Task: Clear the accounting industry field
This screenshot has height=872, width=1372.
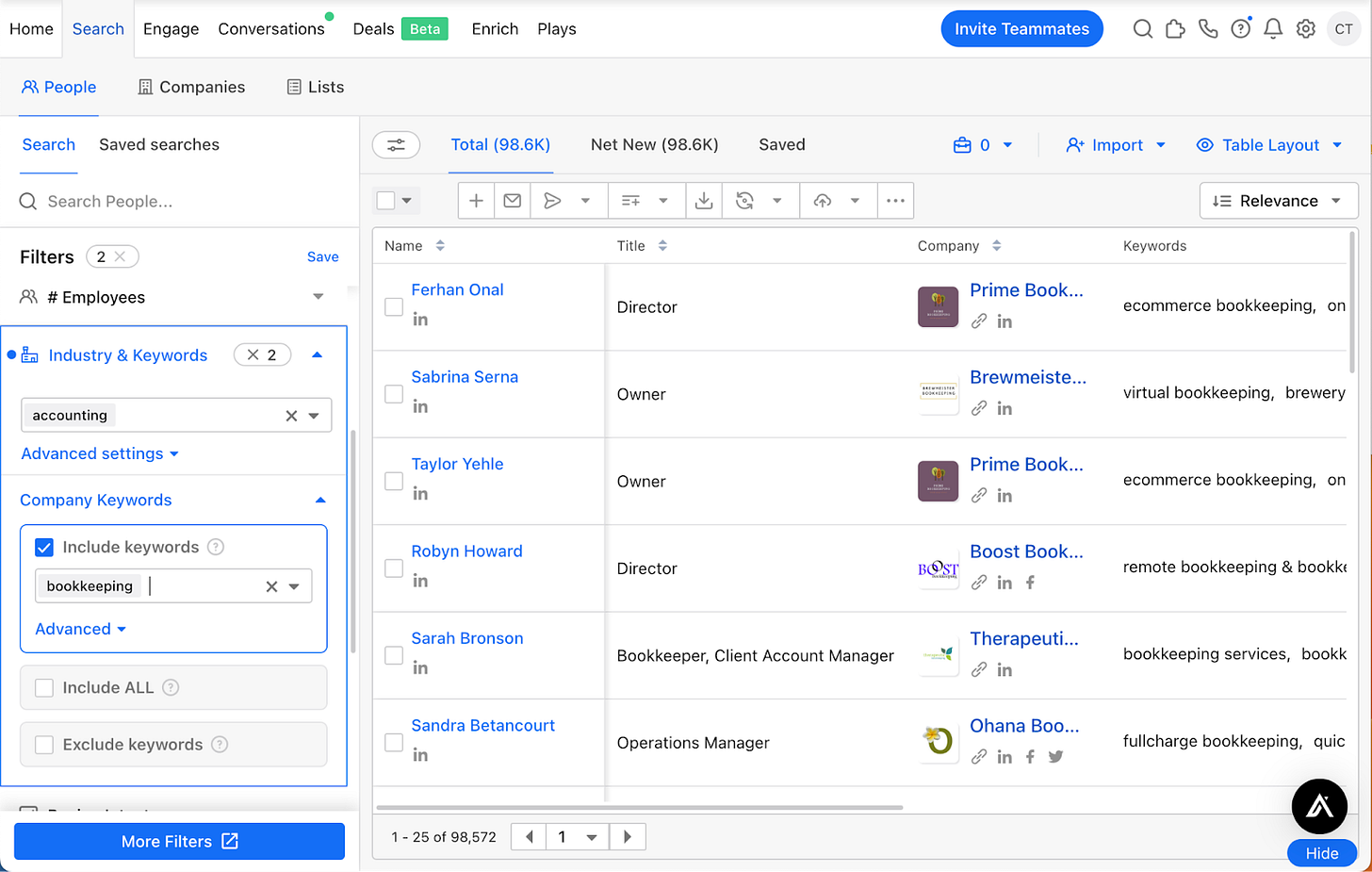Action: point(291,416)
